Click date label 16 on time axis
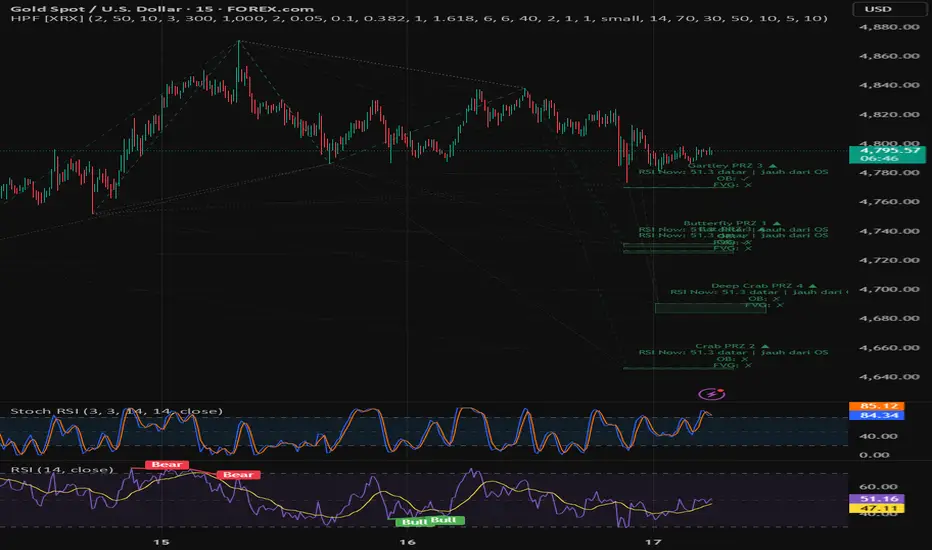932x550 pixels. point(407,542)
